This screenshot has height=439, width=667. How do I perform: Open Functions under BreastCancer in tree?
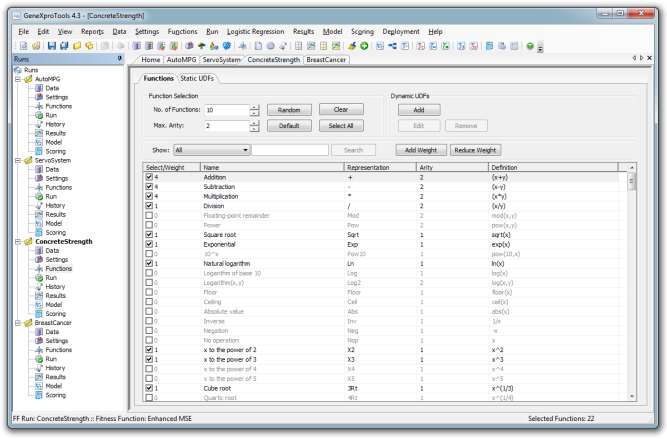(x=59, y=350)
